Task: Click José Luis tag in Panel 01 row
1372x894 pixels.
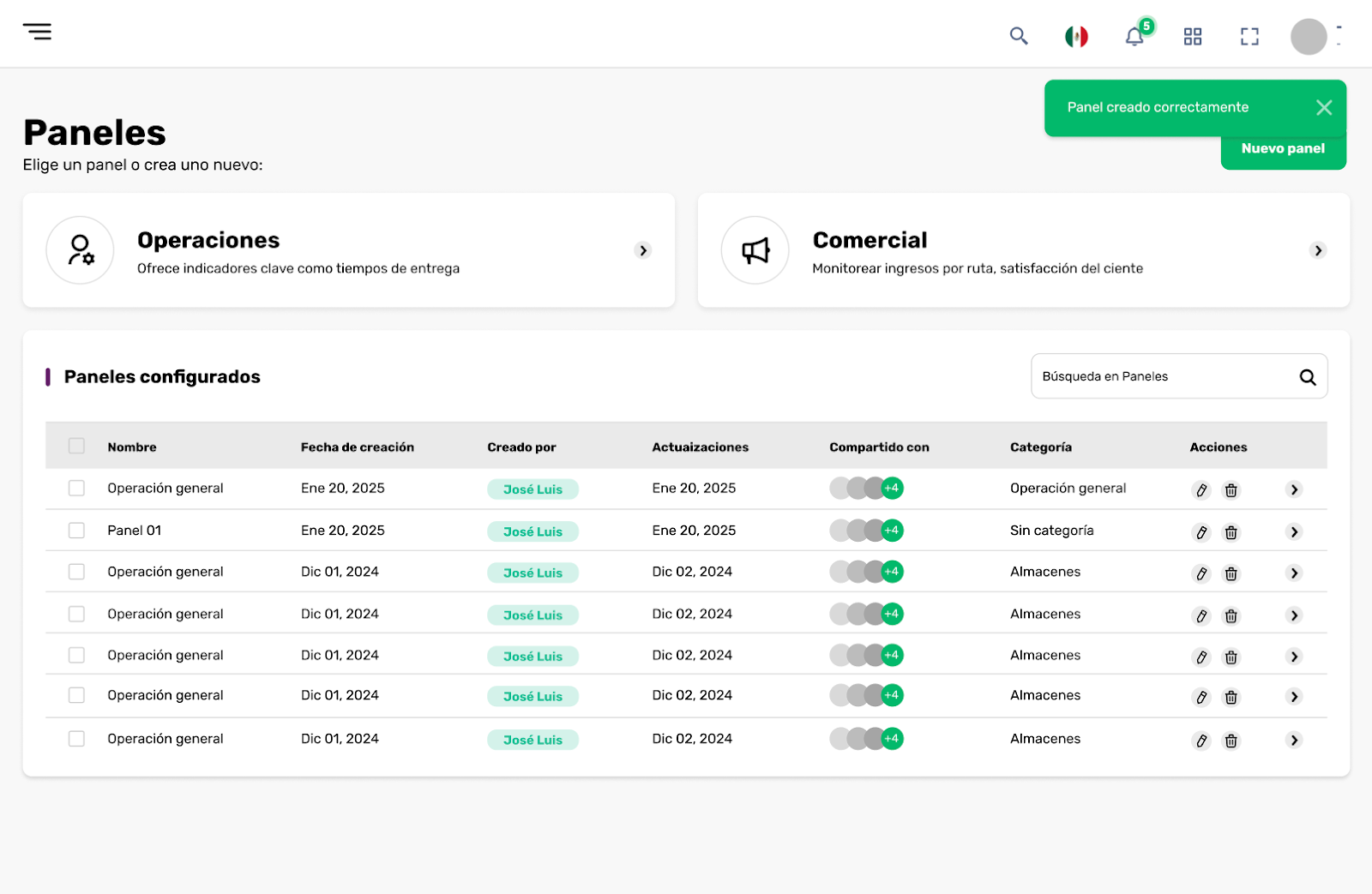Action: [x=533, y=531]
